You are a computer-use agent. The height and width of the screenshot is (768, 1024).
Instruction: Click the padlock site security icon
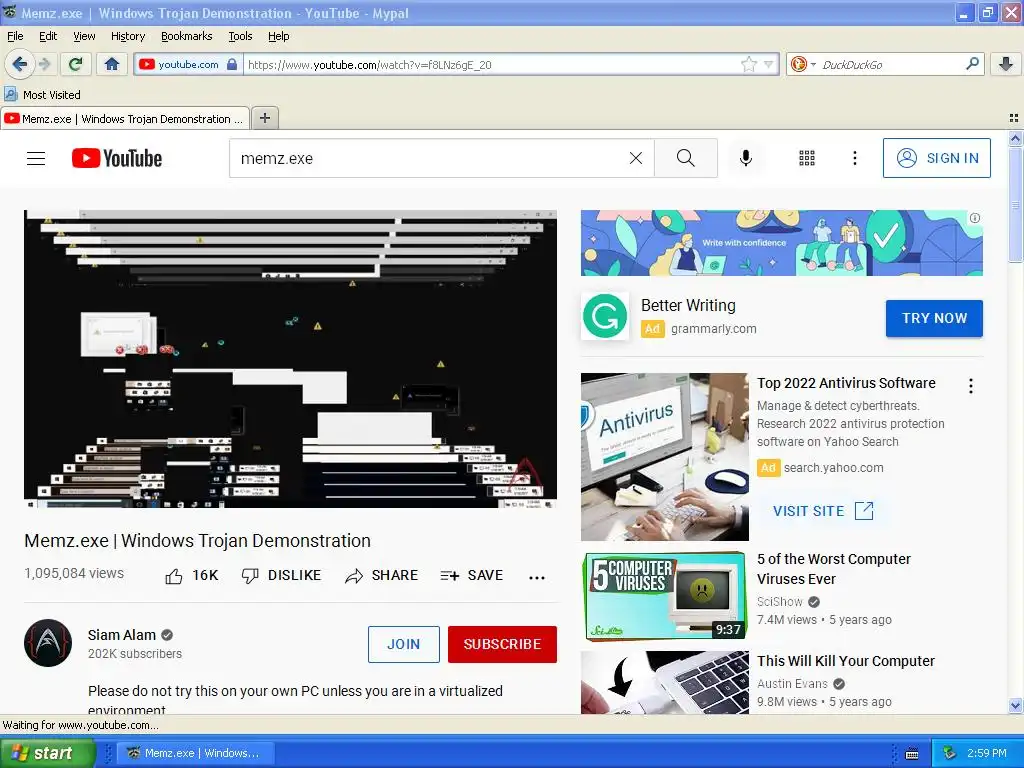click(x=232, y=64)
